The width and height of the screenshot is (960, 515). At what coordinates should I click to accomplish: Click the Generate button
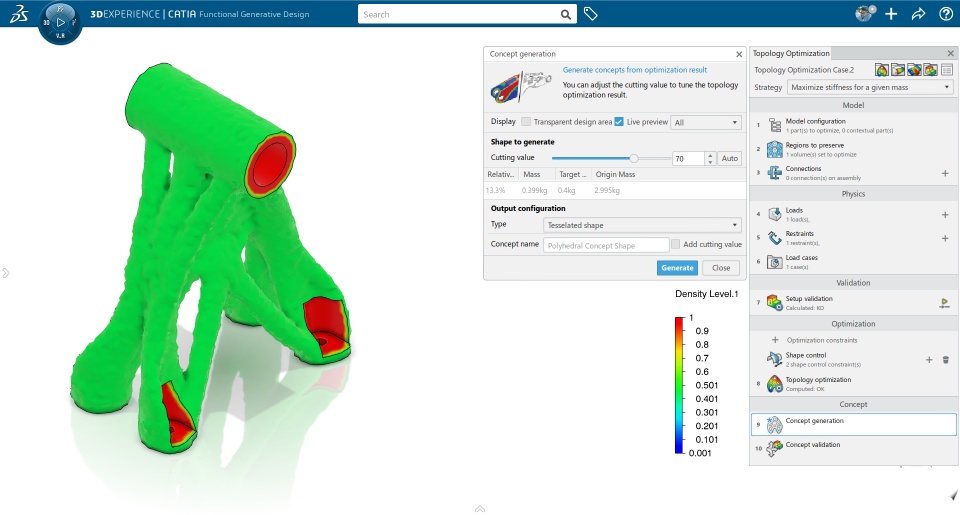click(677, 268)
